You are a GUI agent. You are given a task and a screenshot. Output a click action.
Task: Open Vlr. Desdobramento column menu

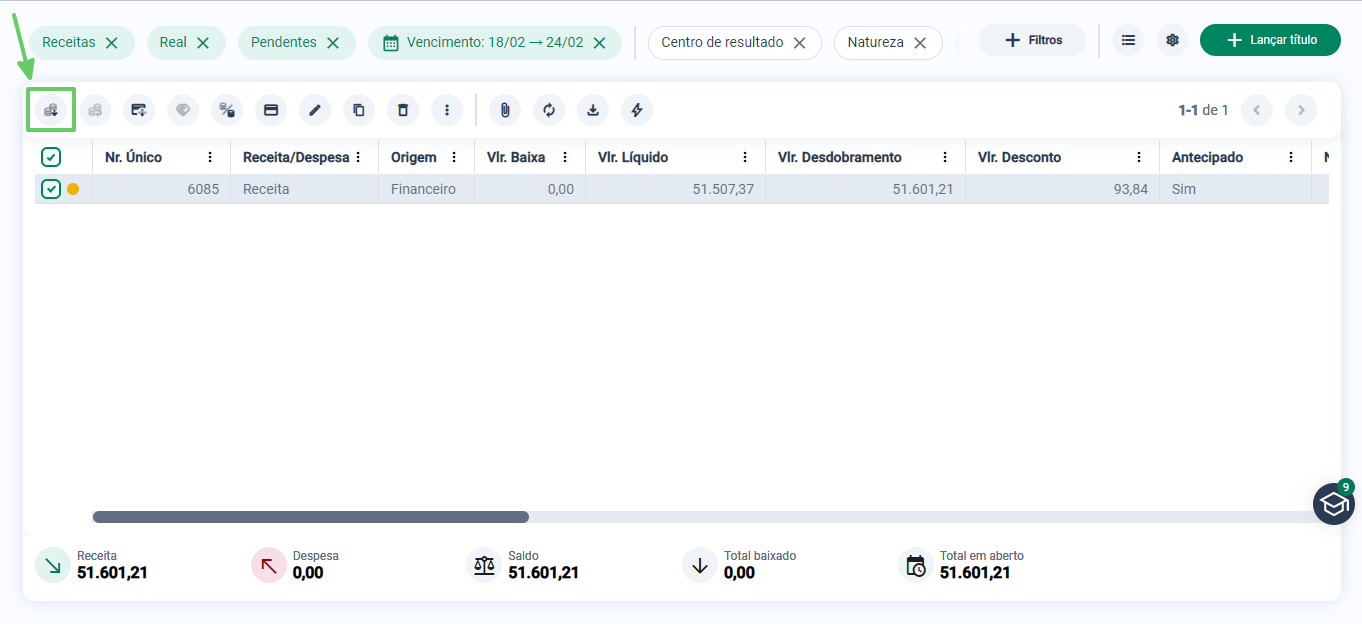pyautogui.click(x=945, y=157)
